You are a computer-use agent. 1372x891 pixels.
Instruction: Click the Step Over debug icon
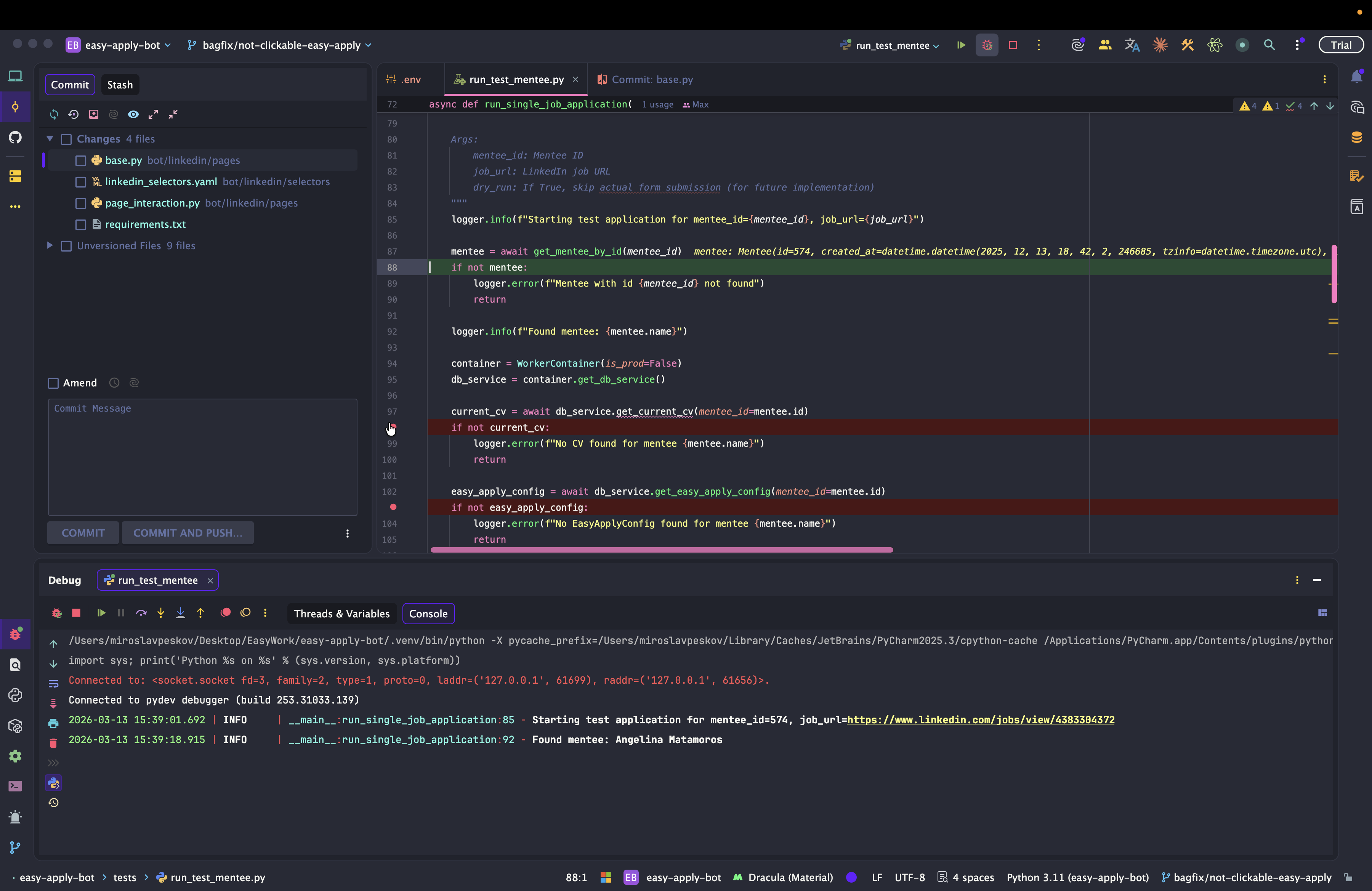(x=141, y=613)
